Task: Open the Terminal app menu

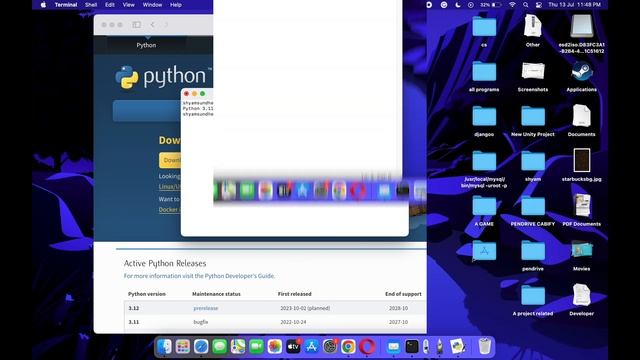Action: pyautogui.click(x=66, y=5)
